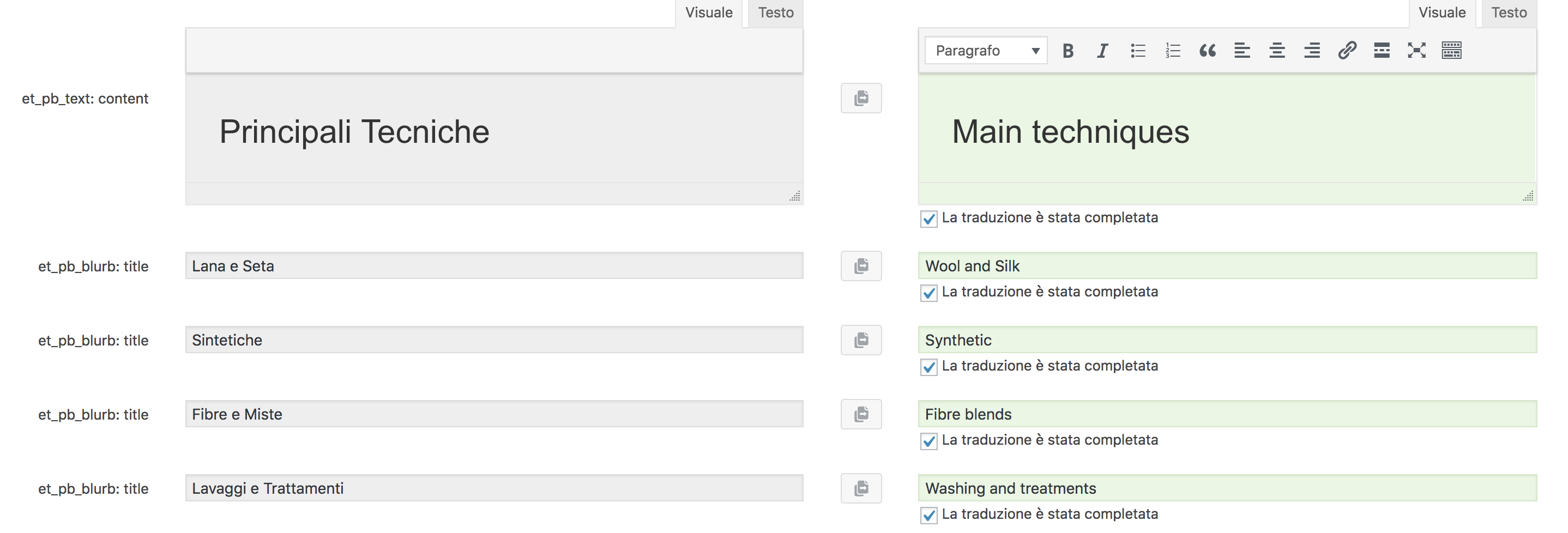The height and width of the screenshot is (533, 1568).
Task: Toggle bold formatting in translation editor
Action: [1068, 51]
